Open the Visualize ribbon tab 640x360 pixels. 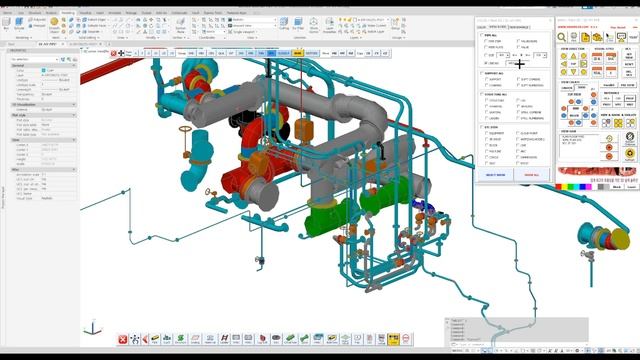[x=86, y=13]
